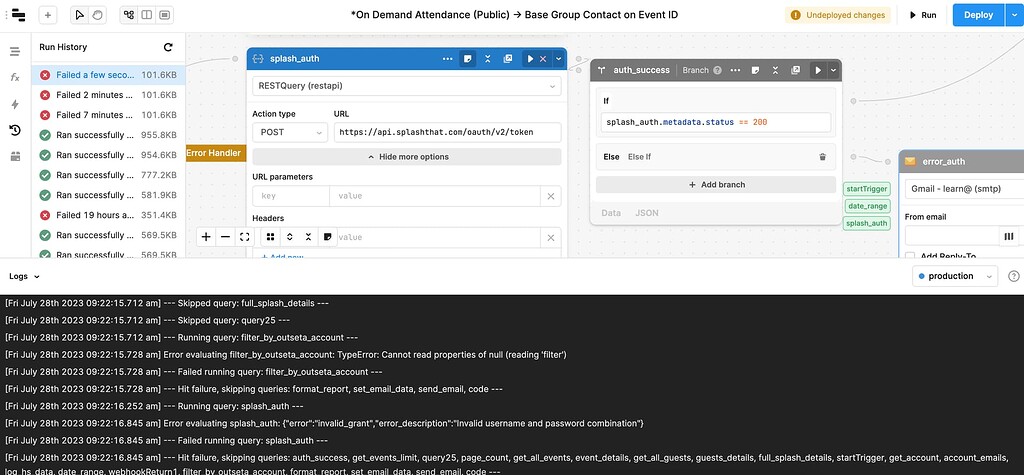This screenshot has width=1024, height=475.
Task: Switch to list layout view
Action: click(x=165, y=15)
